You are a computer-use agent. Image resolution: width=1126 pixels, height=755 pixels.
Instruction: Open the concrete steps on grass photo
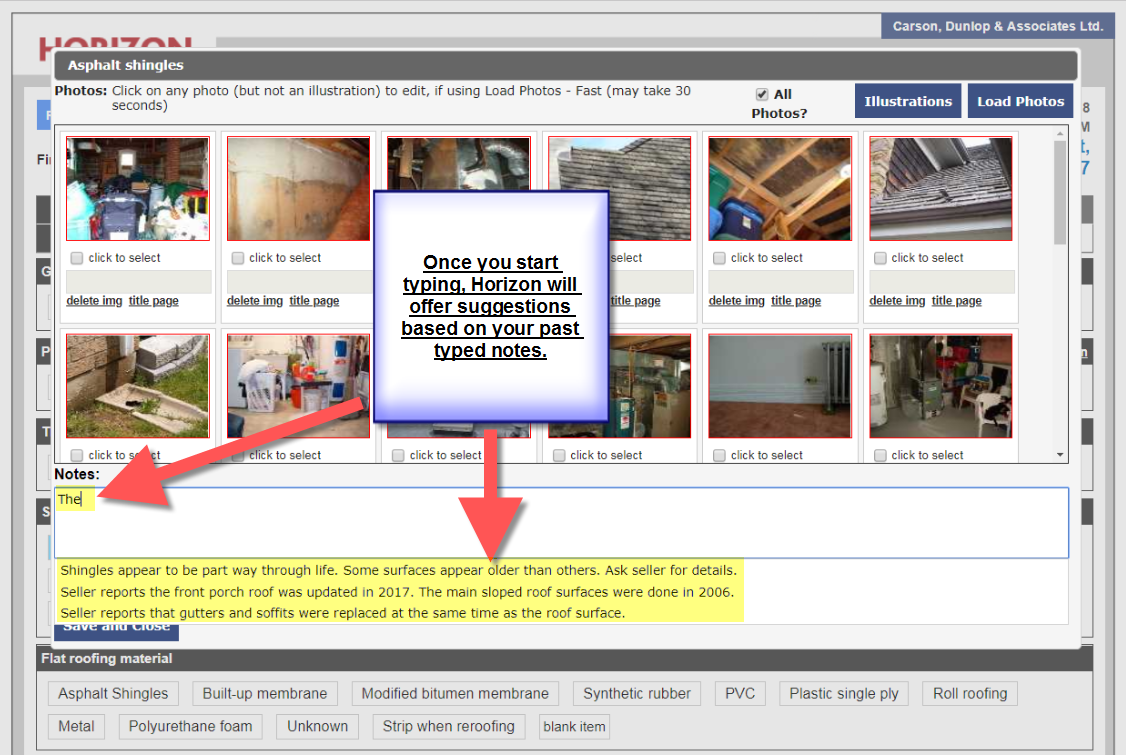pyautogui.click(x=138, y=386)
